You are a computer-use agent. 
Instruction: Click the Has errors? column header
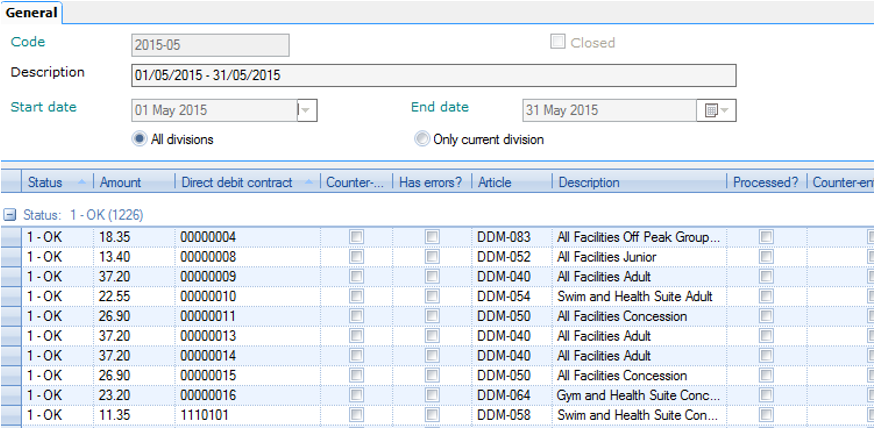(431, 182)
